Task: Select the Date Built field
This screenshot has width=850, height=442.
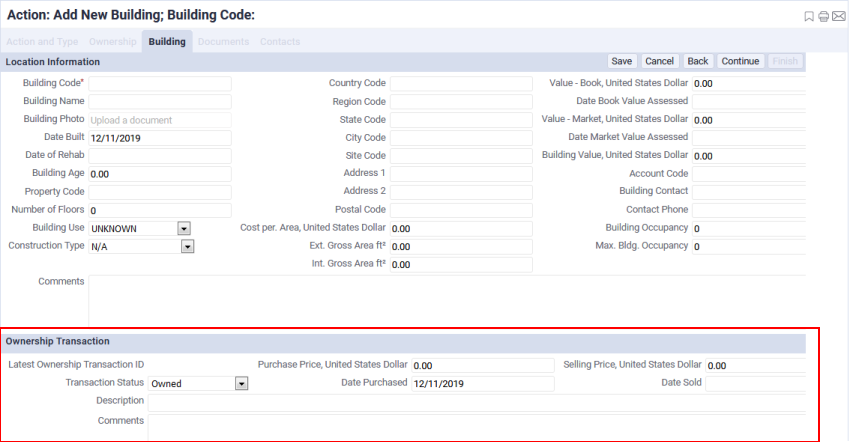Action: (160, 138)
